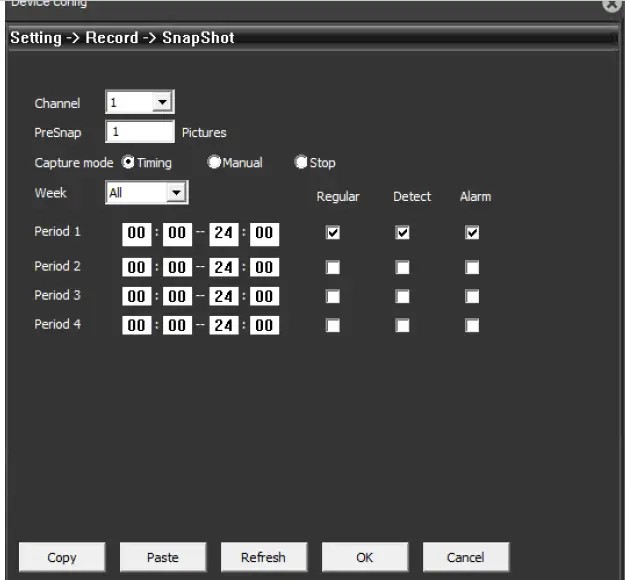The height and width of the screenshot is (580, 625).
Task: Click the Period 4 label
Action: (57, 324)
